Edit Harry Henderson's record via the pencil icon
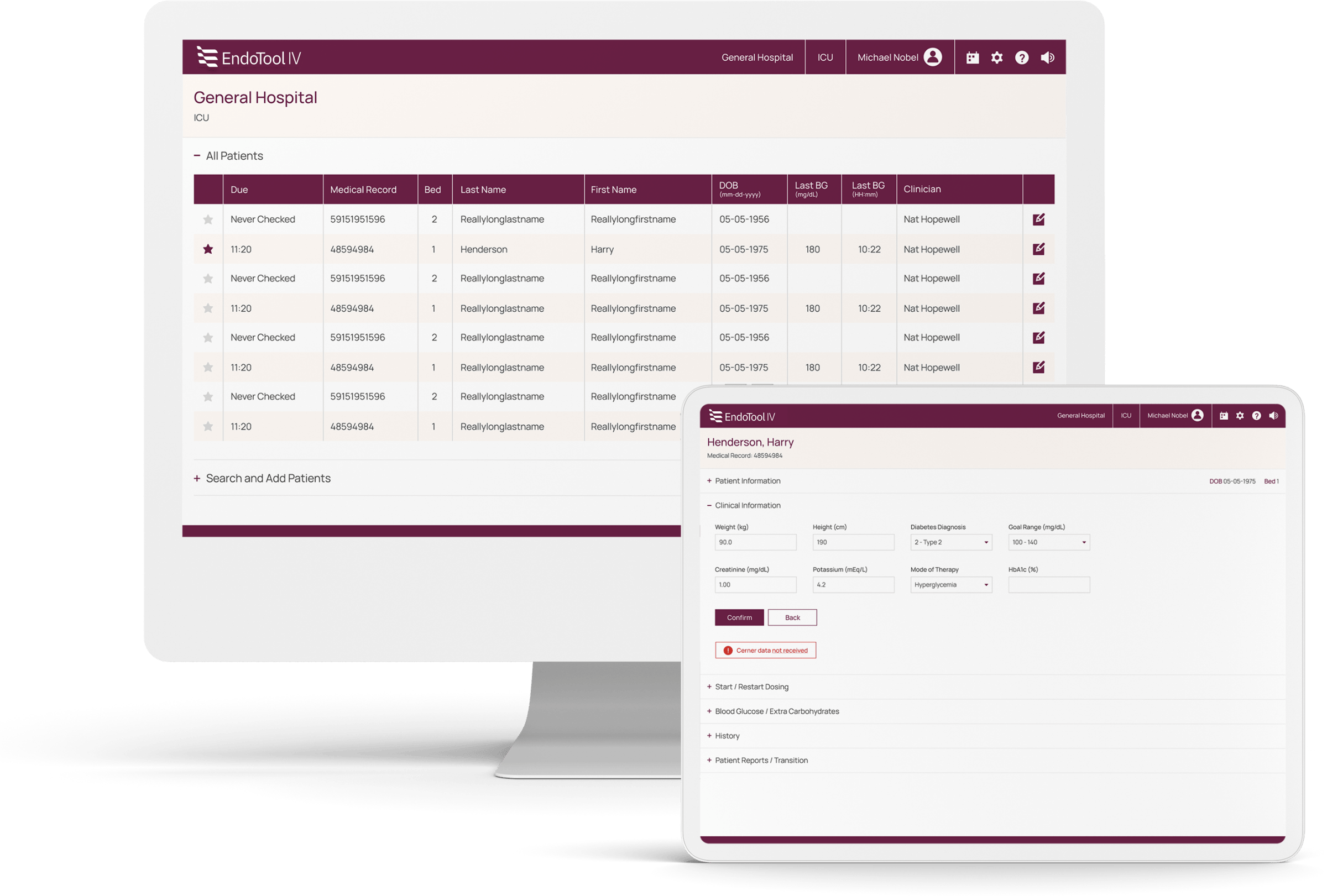The width and height of the screenshot is (1327, 896). (1038, 249)
